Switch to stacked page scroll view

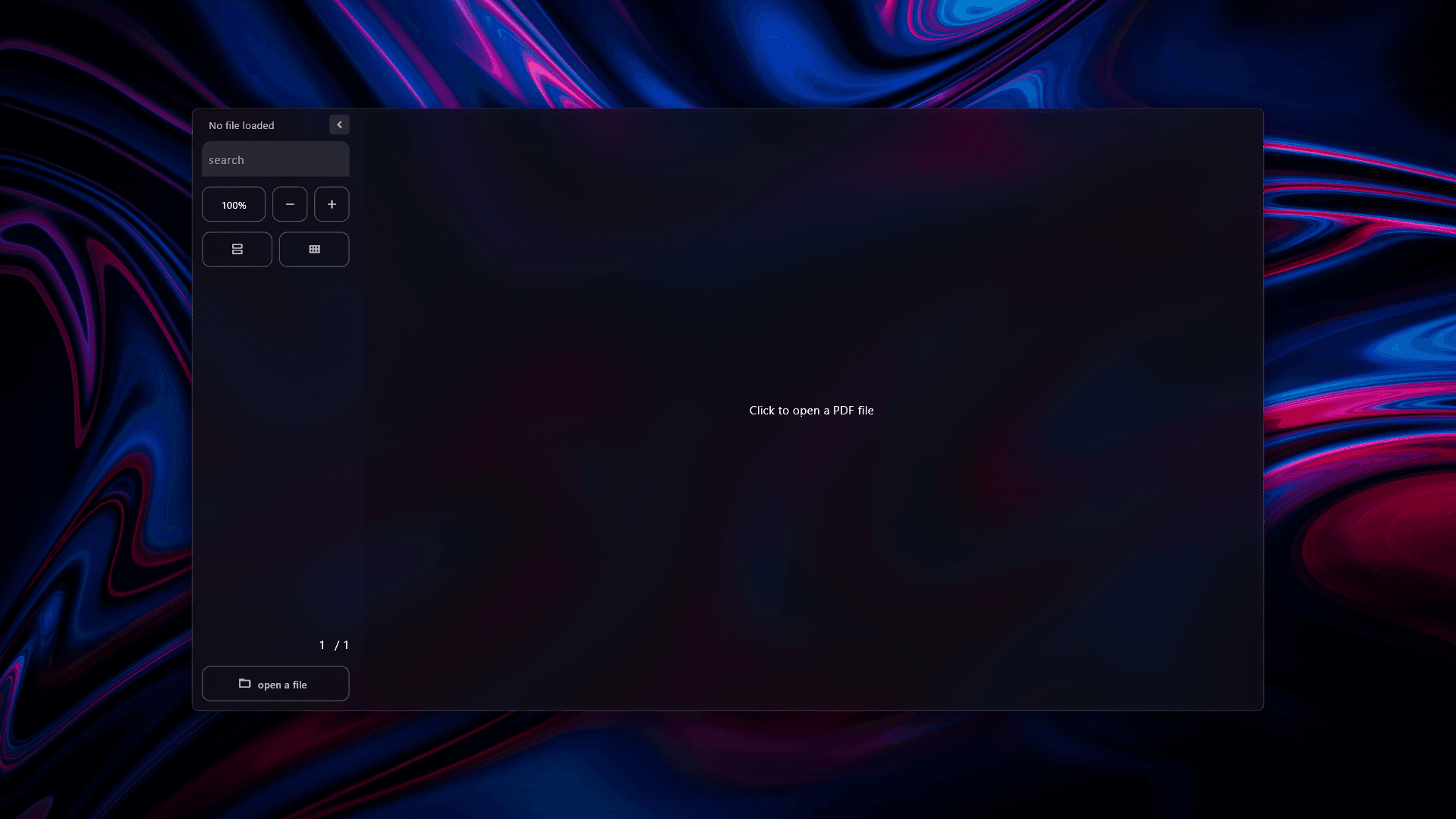[237, 250]
